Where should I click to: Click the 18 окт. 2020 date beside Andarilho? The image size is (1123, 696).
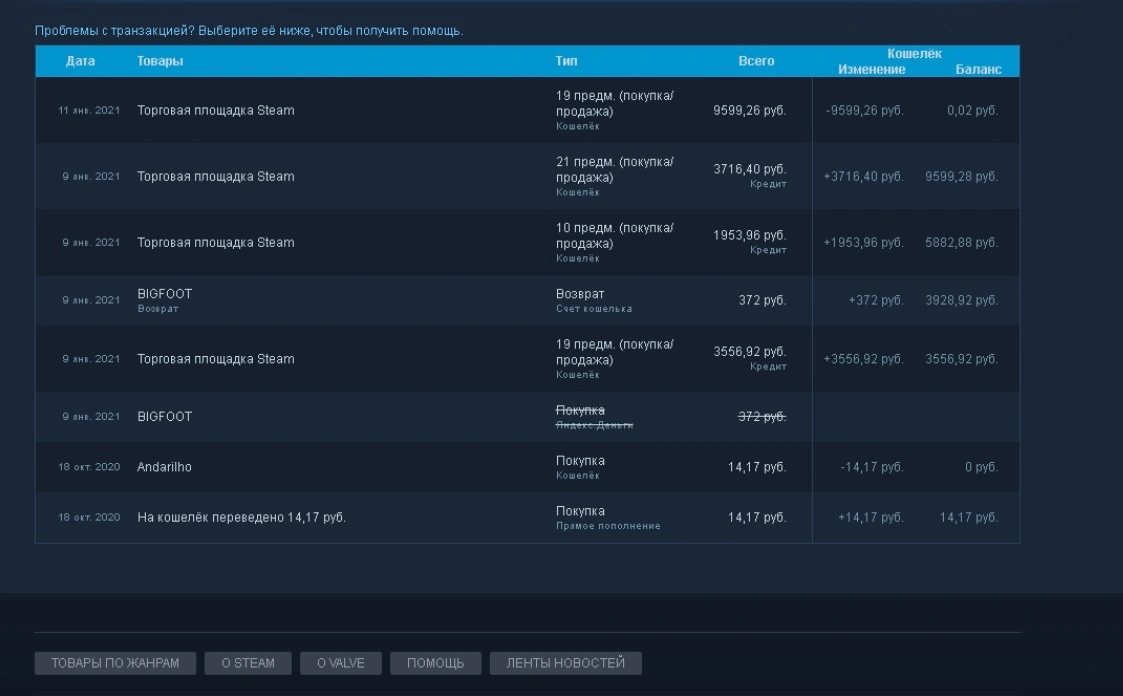coord(89,467)
